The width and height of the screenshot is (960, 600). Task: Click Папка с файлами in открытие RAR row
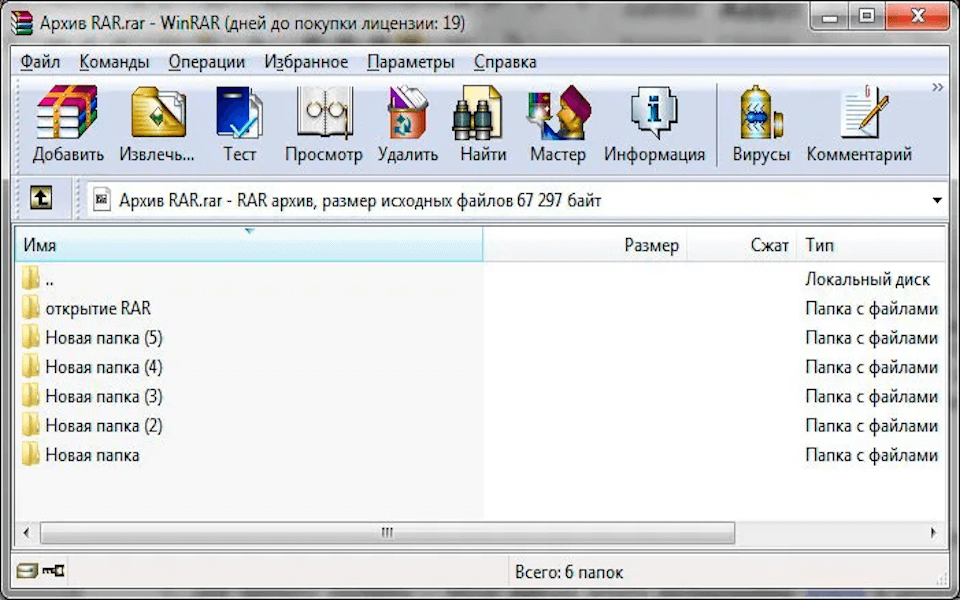pos(872,309)
